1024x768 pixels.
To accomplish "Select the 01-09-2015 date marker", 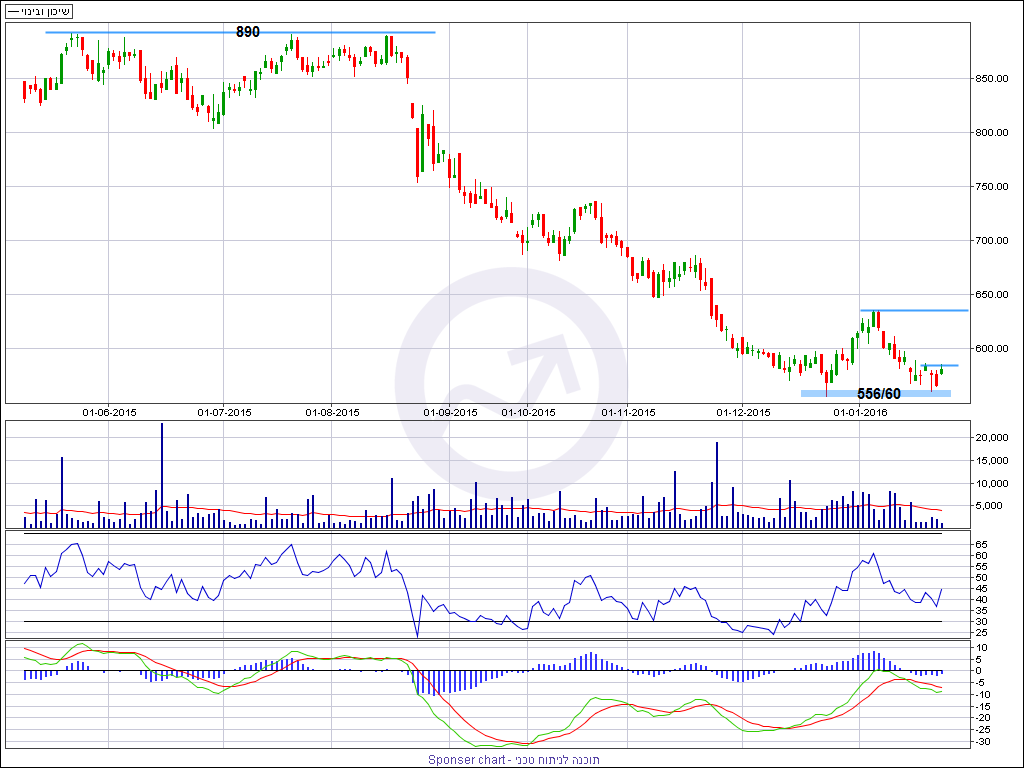I will tap(451, 412).
